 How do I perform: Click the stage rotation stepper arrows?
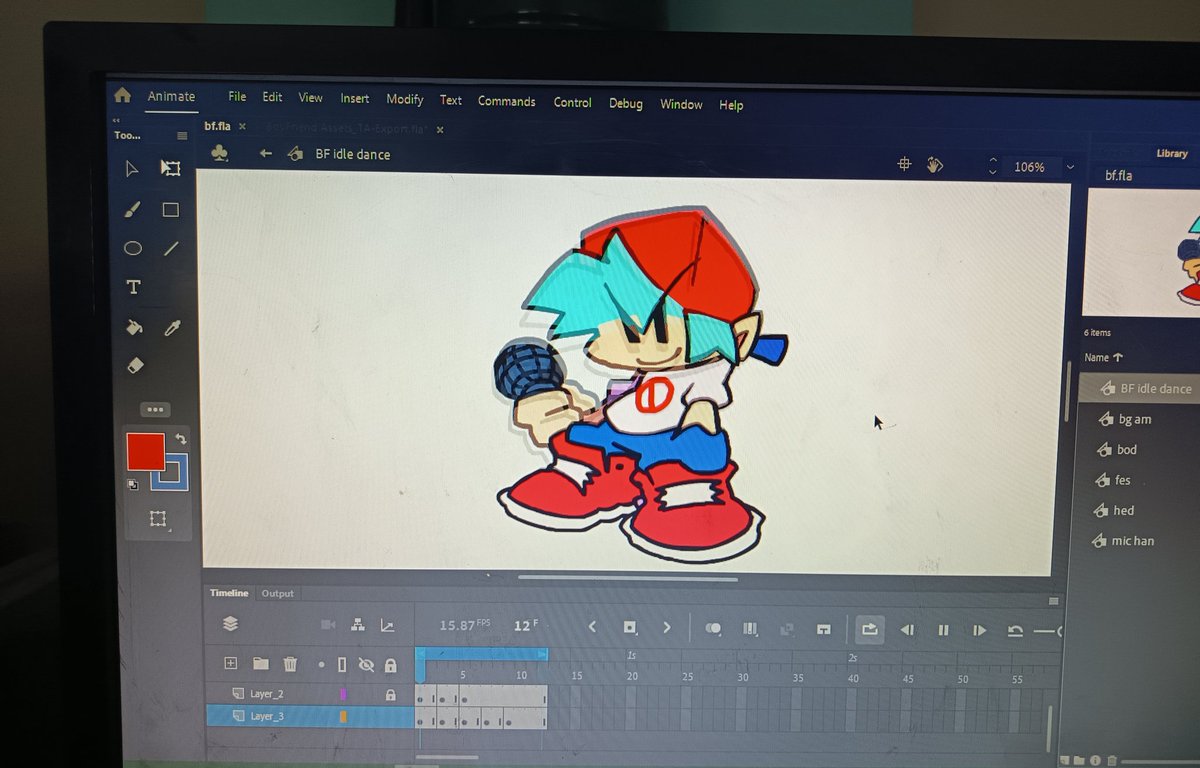pos(992,166)
